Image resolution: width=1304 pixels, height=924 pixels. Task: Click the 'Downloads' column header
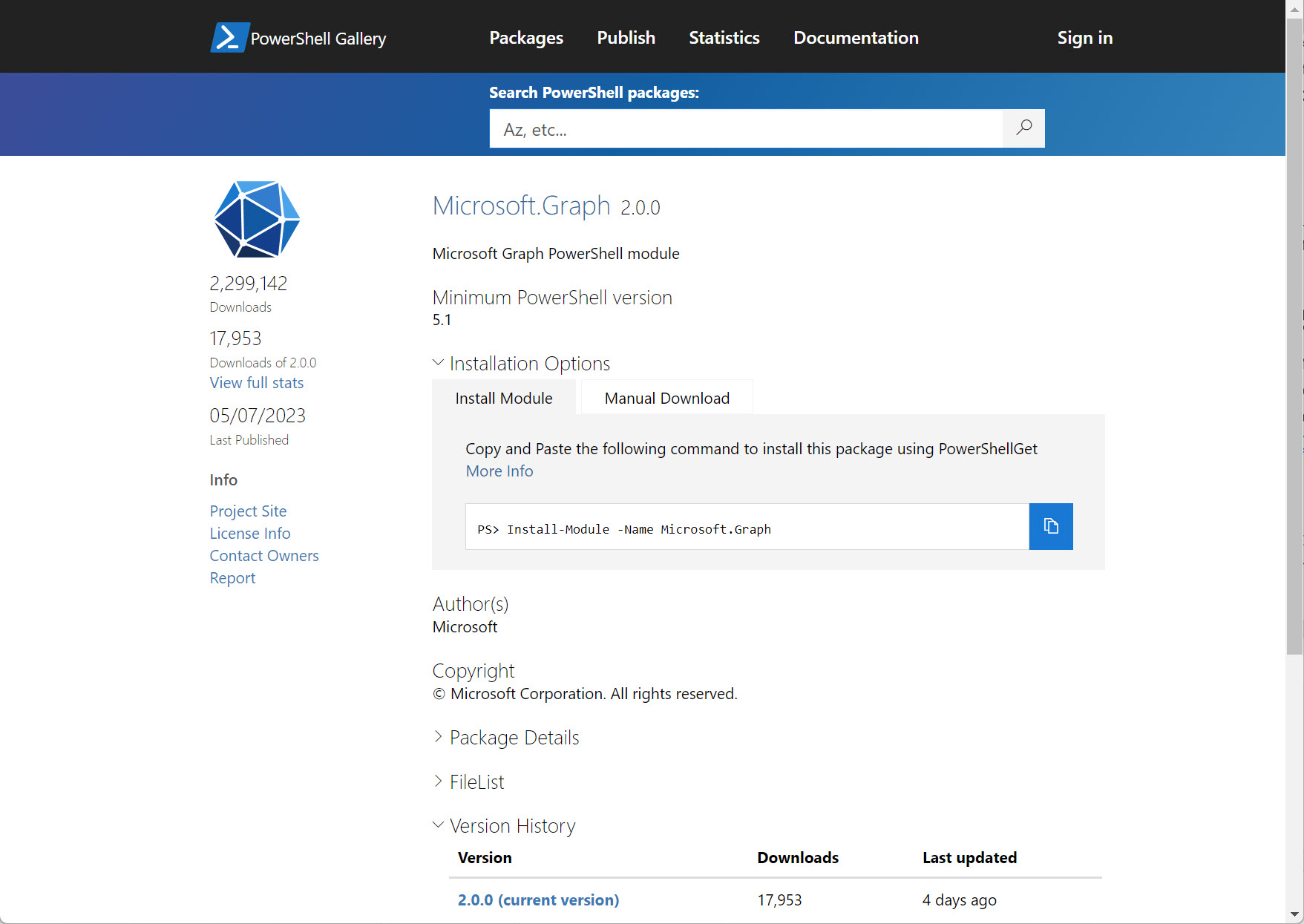[x=798, y=858]
